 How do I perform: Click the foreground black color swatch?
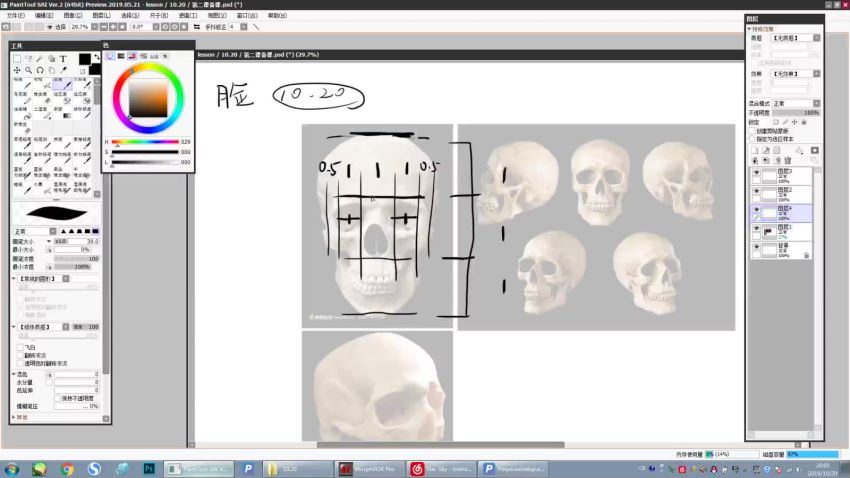pos(85,59)
